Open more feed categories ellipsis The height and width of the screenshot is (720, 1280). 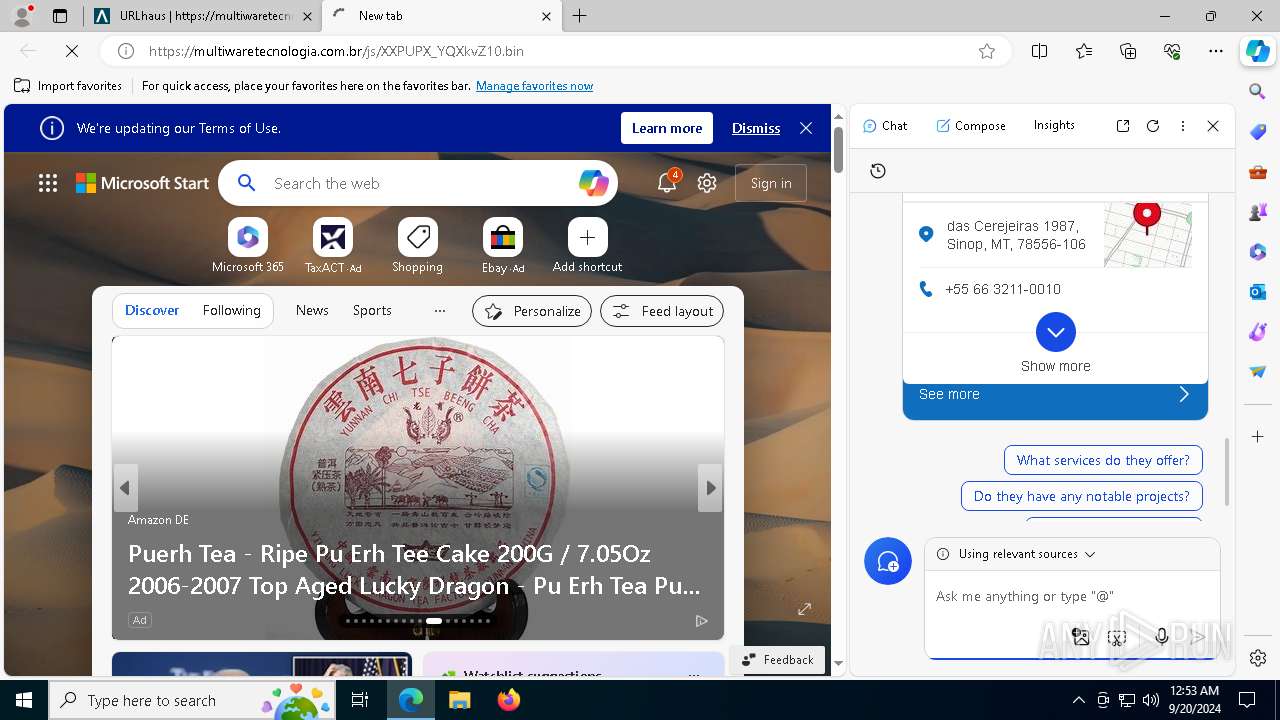pyautogui.click(x=439, y=311)
